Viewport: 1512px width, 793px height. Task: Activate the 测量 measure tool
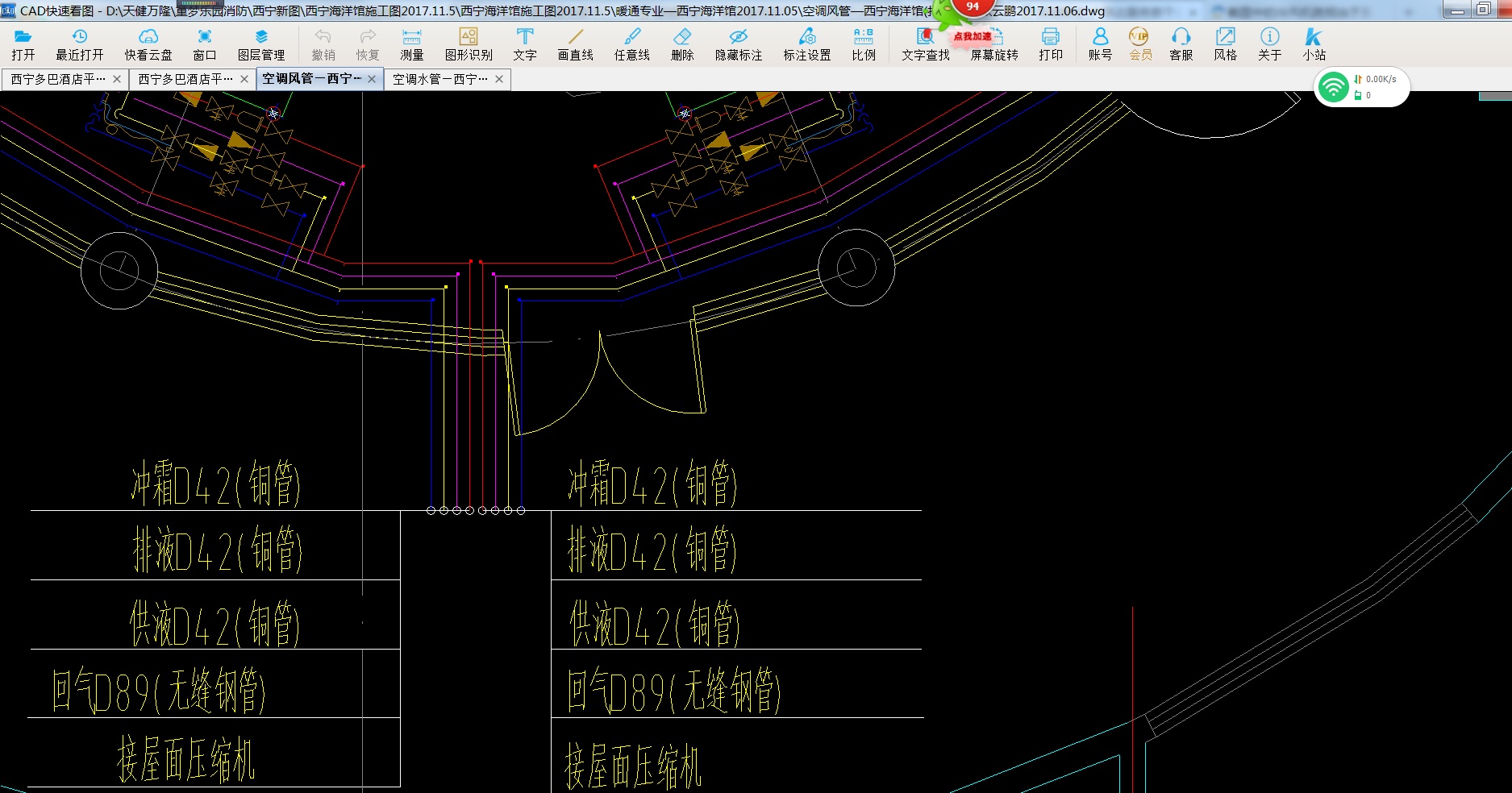tap(412, 44)
